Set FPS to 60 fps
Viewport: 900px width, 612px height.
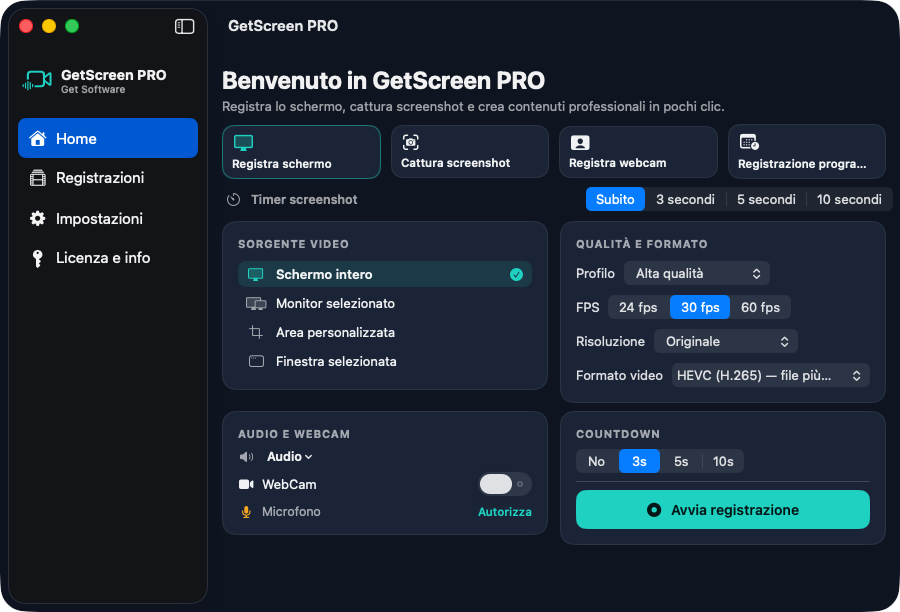tap(761, 307)
